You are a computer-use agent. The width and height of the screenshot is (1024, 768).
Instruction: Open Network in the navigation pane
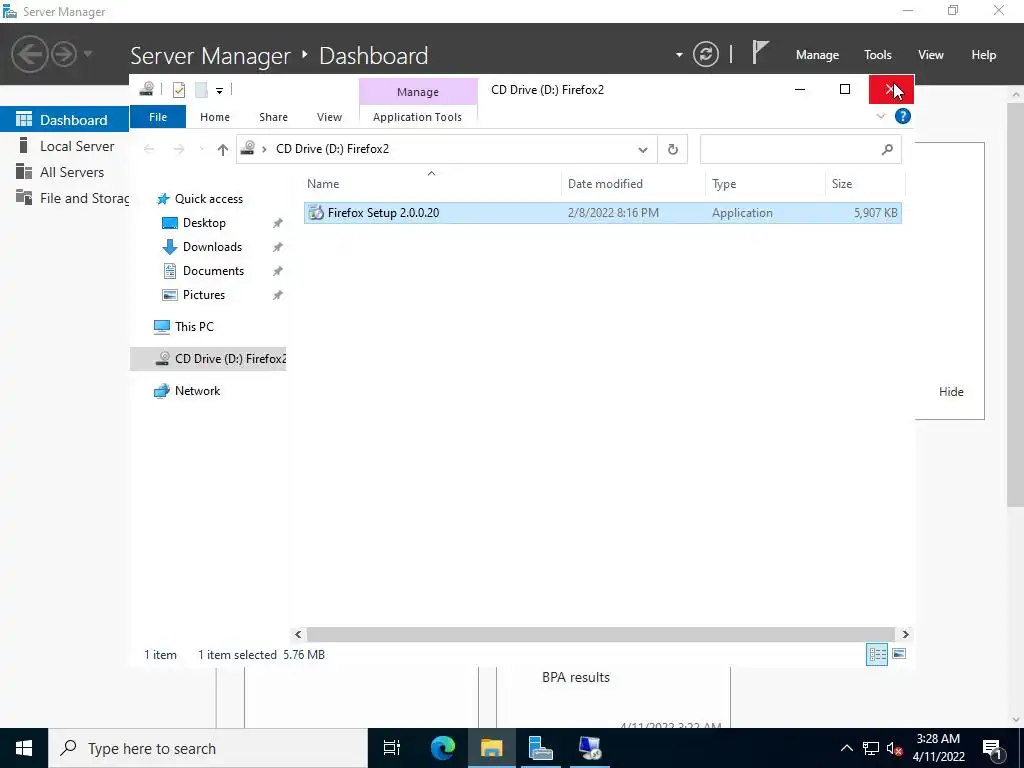(x=197, y=391)
